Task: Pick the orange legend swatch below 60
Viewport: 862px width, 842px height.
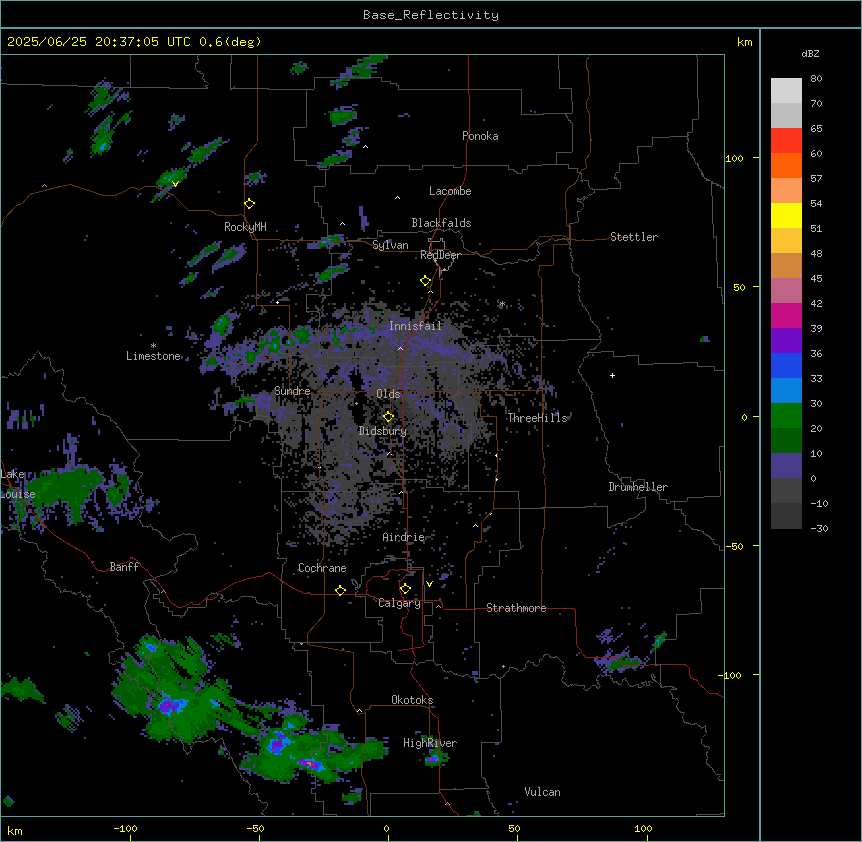Action: click(x=786, y=165)
